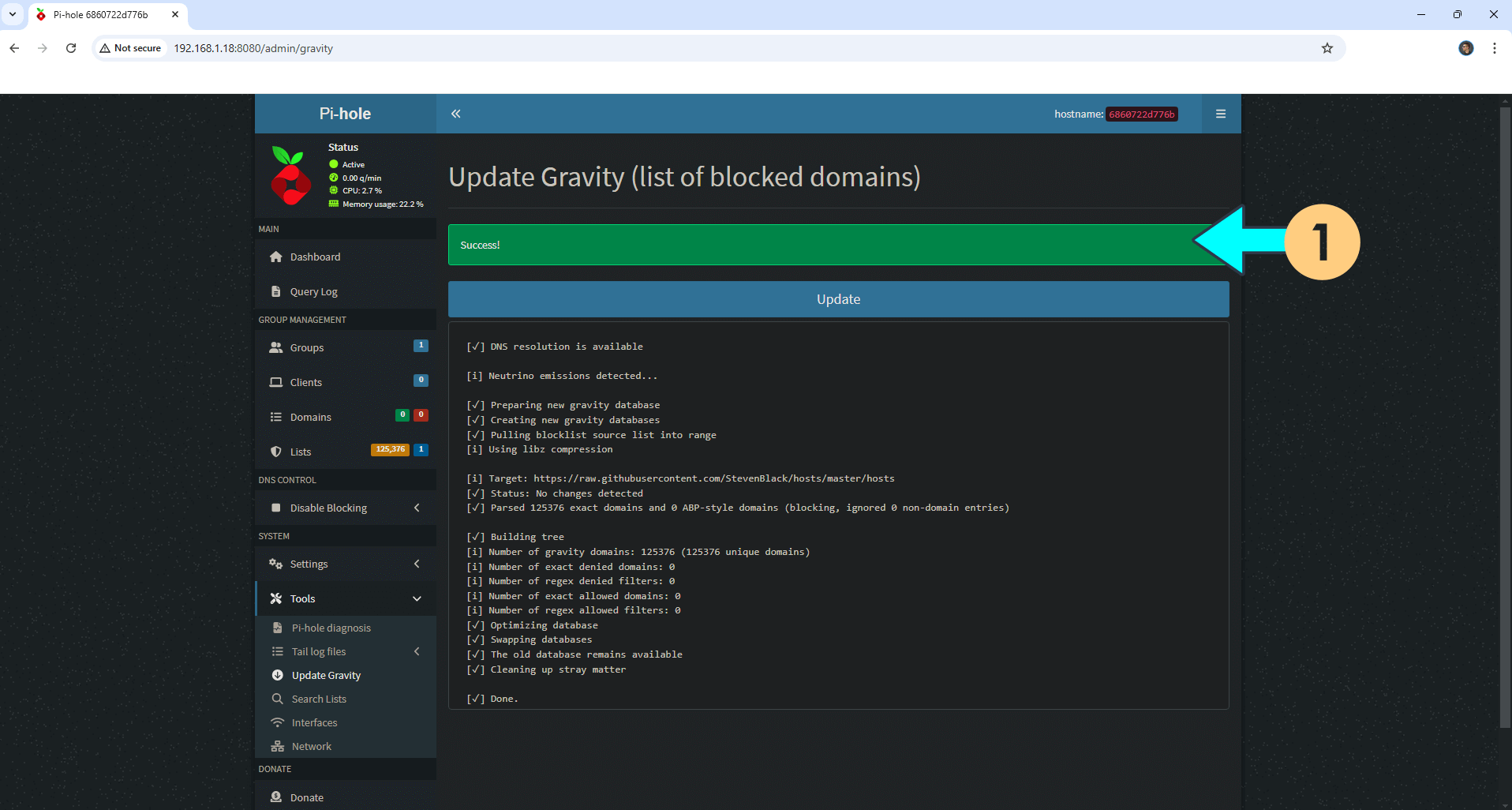Click the Lists 125,376 count badge
Image resolution: width=1512 pixels, height=810 pixels.
click(x=390, y=449)
